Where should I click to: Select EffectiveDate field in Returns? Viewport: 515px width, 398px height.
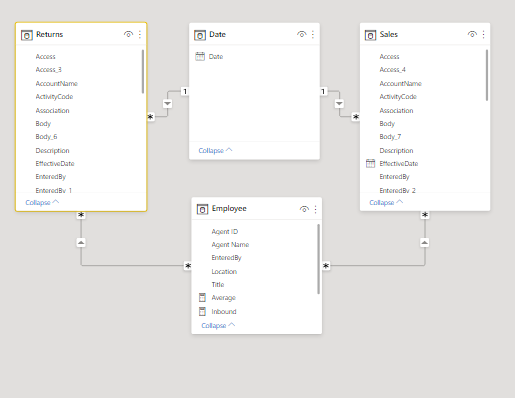click(x=55, y=163)
